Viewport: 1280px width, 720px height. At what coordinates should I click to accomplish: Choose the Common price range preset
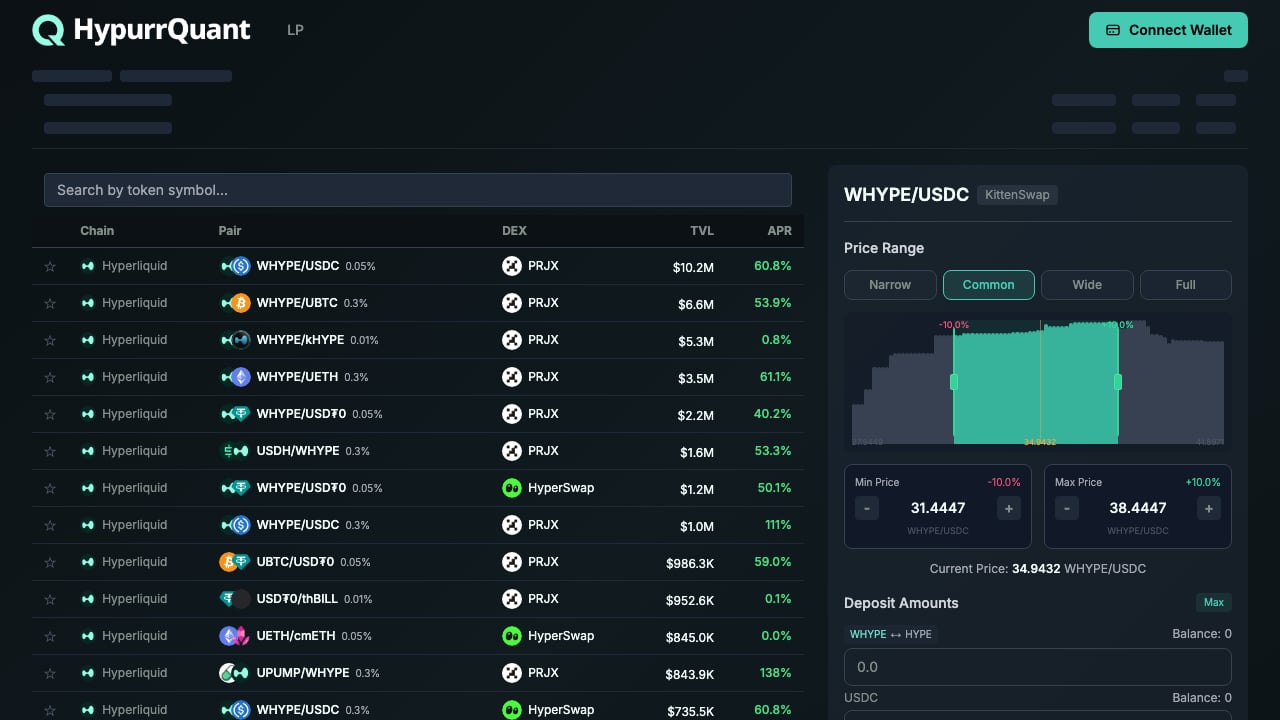[x=988, y=285]
